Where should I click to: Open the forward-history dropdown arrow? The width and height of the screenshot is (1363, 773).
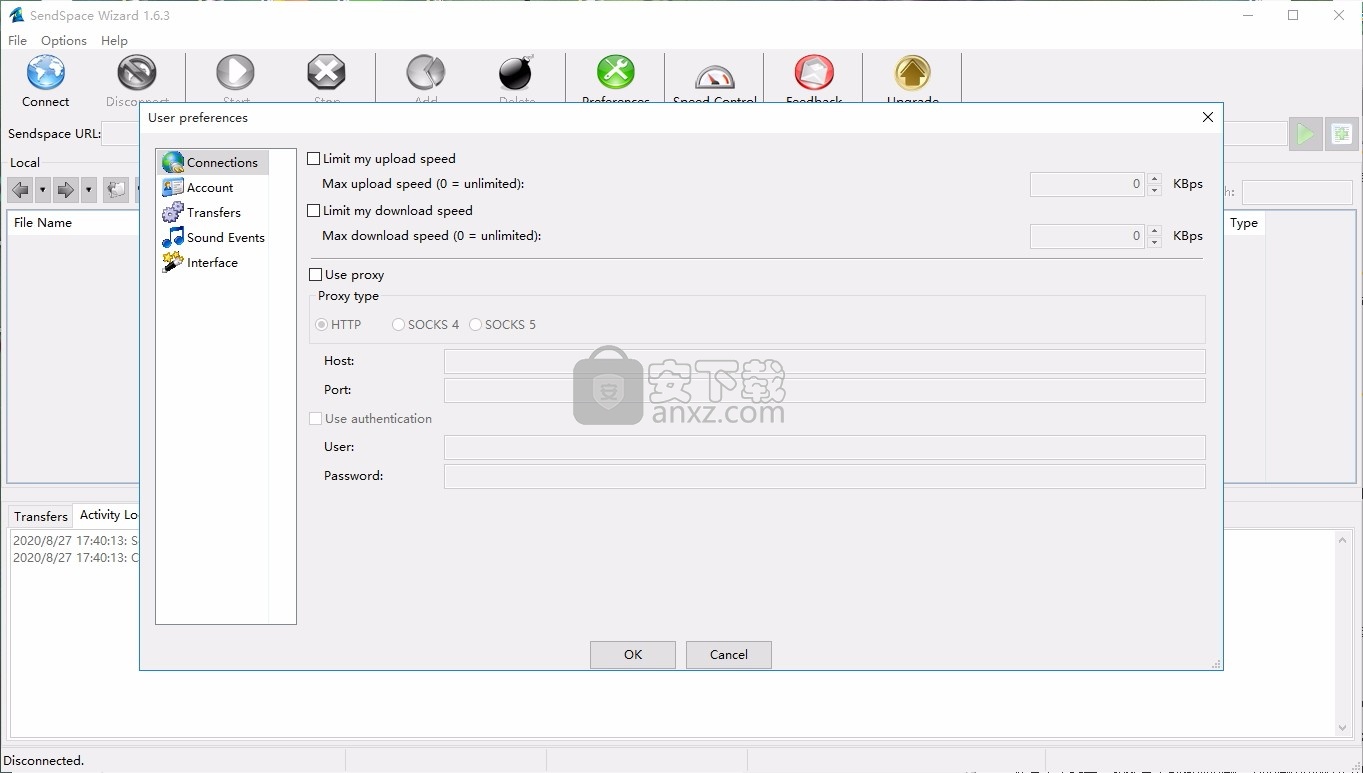pos(88,189)
